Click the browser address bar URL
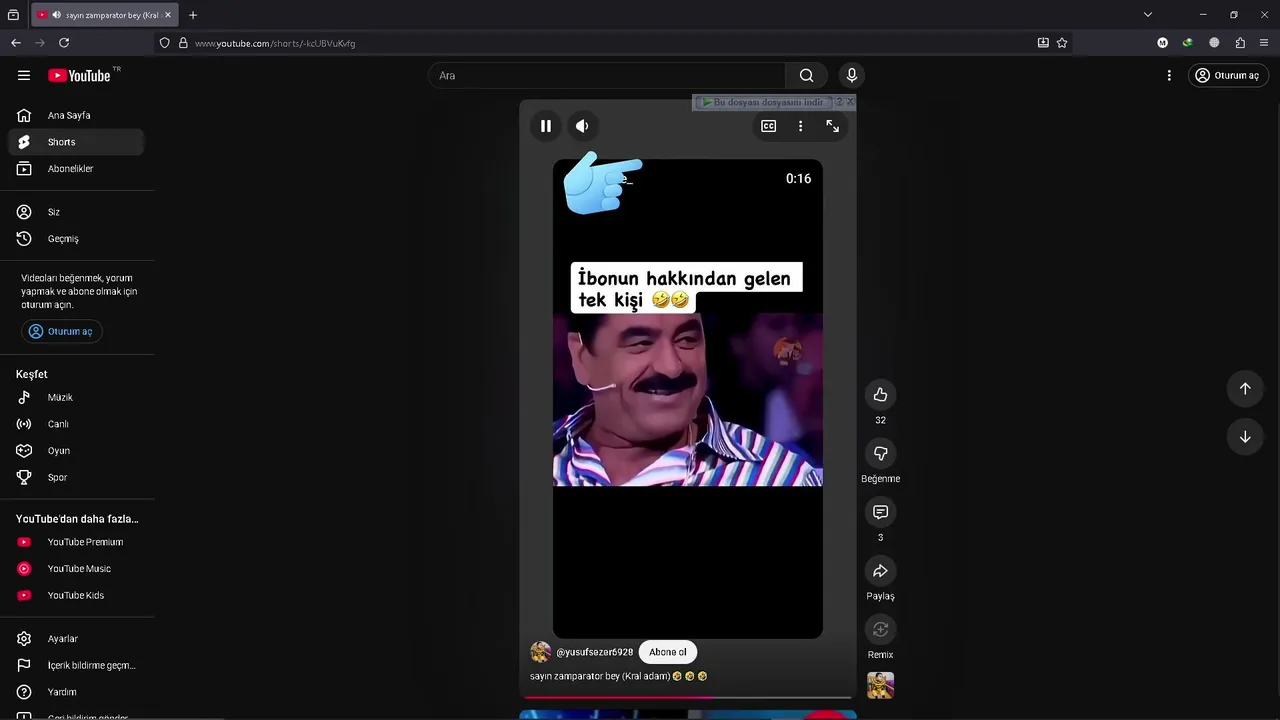Image resolution: width=1280 pixels, height=720 pixels. (x=275, y=43)
